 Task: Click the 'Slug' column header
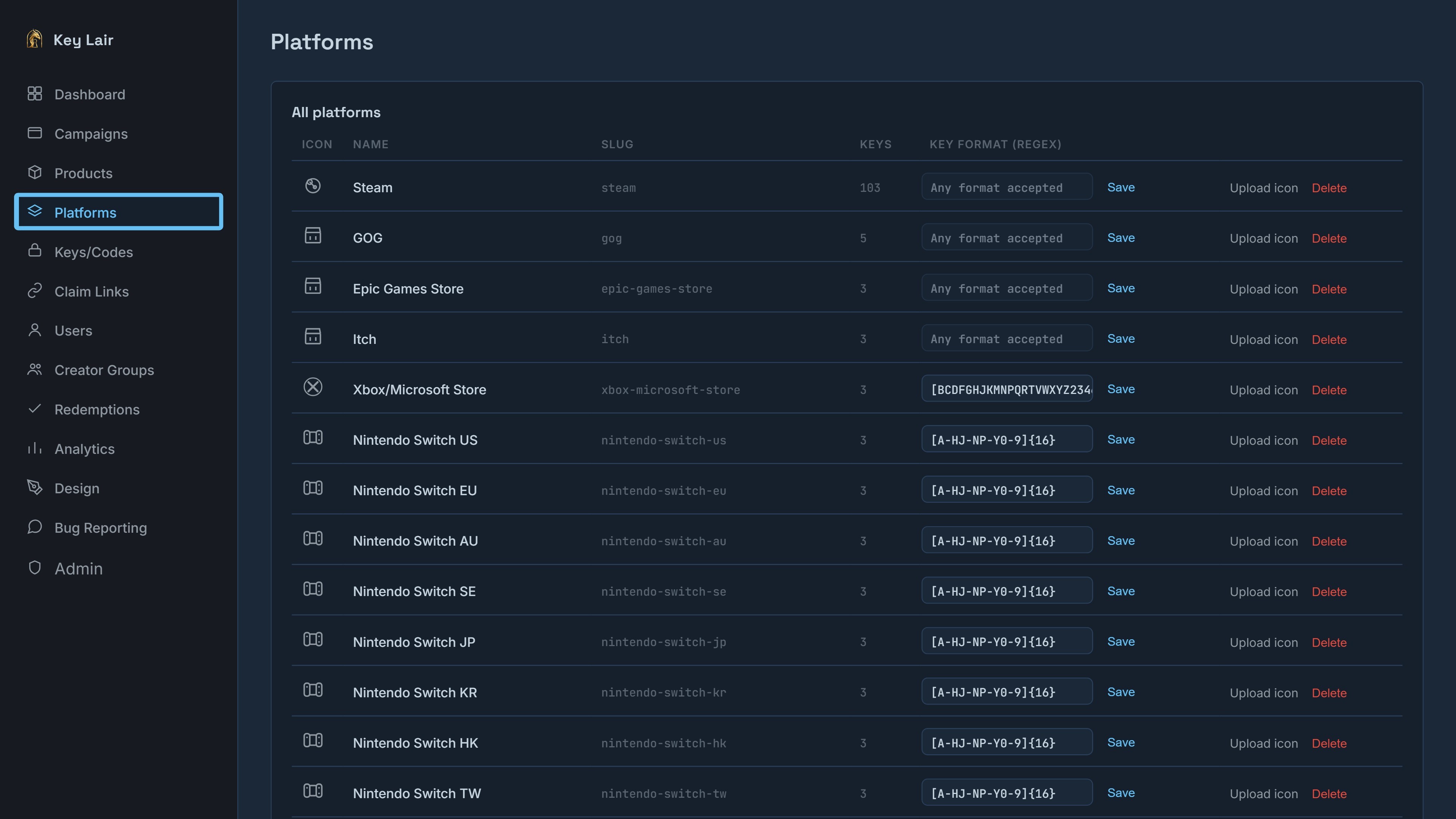[617, 144]
